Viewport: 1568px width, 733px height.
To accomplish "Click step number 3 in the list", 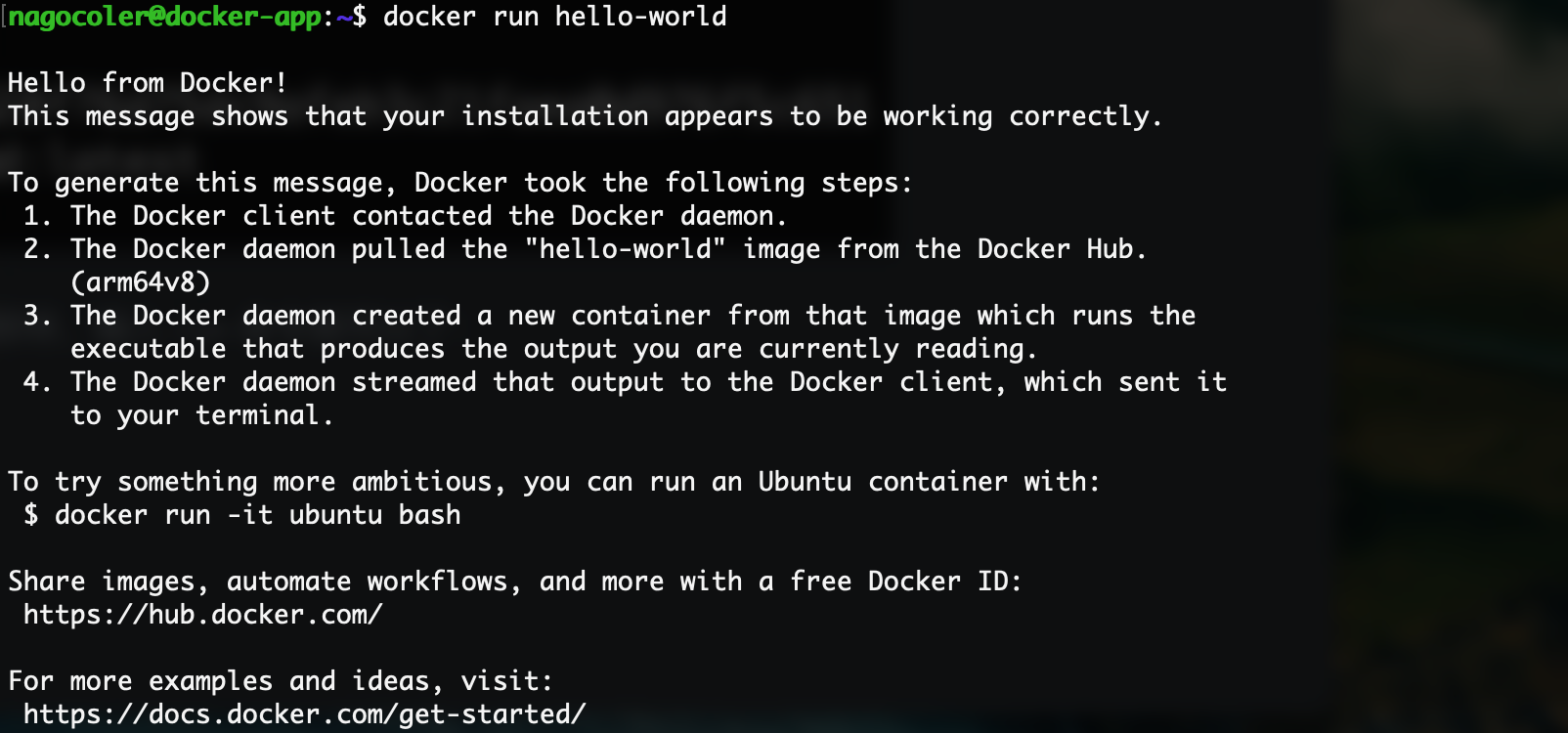I will pos(36,316).
